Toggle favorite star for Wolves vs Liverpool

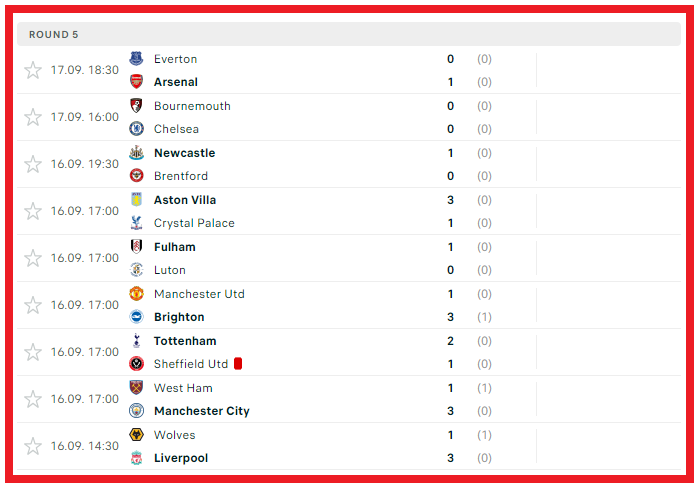(33, 446)
